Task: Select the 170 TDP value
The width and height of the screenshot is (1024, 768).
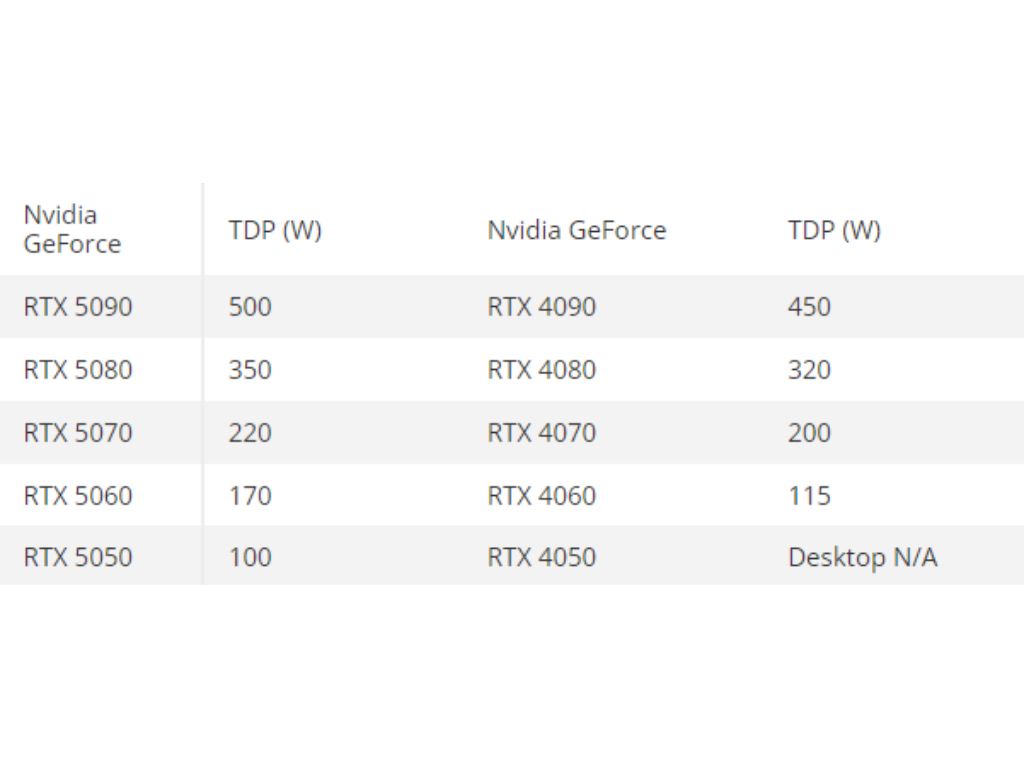Action: (x=250, y=496)
